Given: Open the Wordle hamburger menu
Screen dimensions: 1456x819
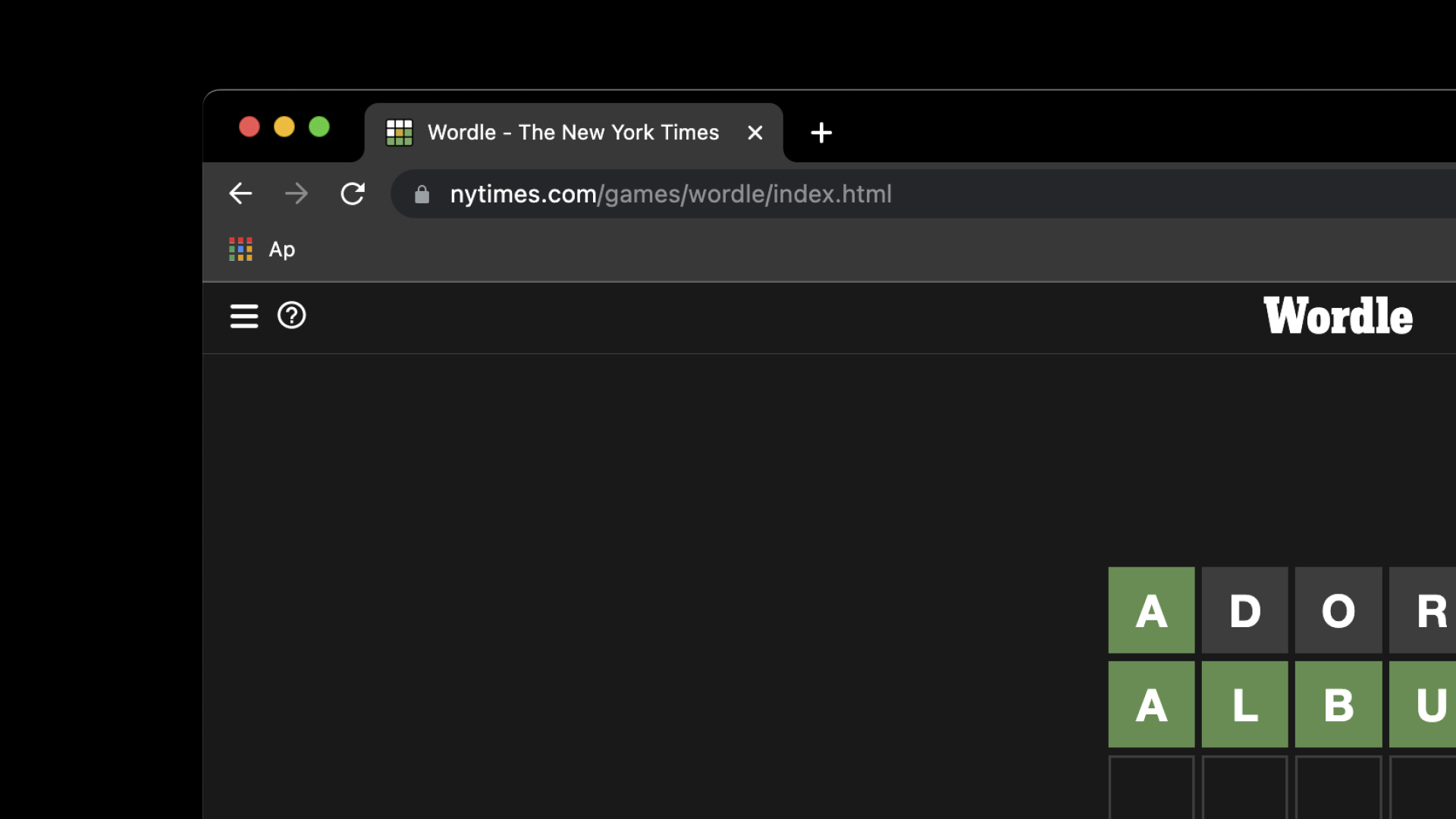Looking at the screenshot, I should pyautogui.click(x=243, y=315).
